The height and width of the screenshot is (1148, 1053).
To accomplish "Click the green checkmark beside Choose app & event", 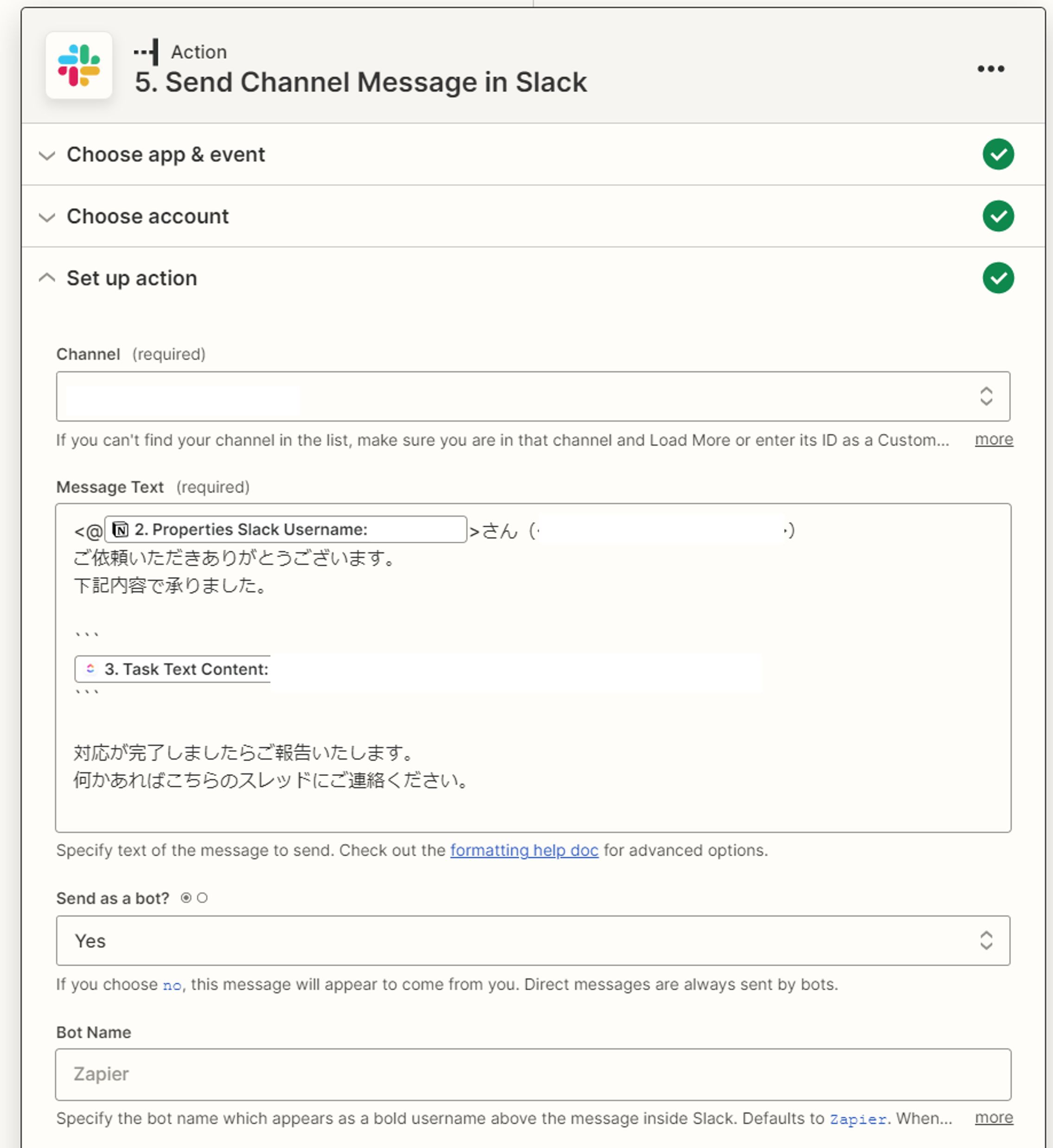I will [998, 154].
